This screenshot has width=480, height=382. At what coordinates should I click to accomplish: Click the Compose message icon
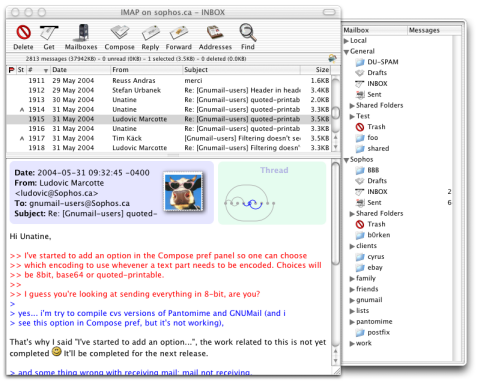coord(120,33)
